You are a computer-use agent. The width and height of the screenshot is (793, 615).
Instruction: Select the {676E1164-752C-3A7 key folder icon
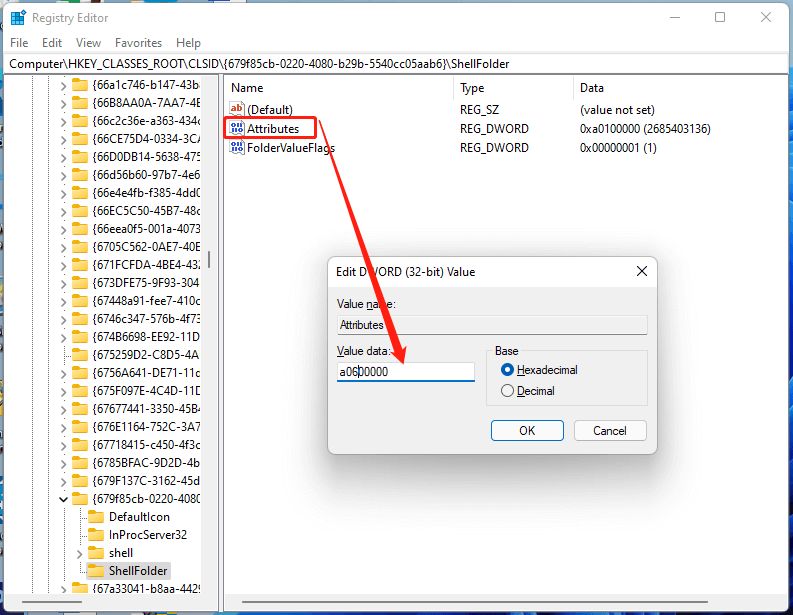(79, 426)
